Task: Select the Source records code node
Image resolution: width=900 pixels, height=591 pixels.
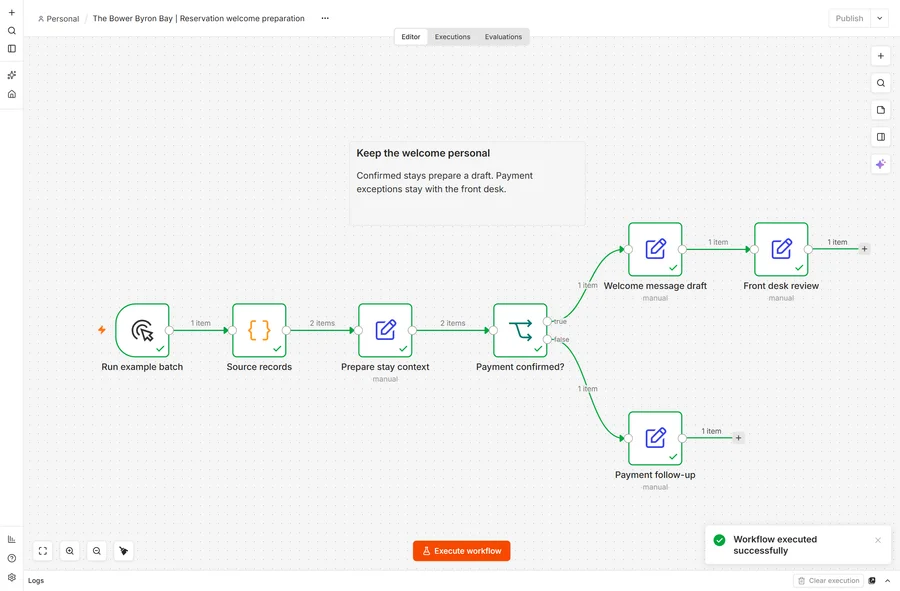Action: [x=259, y=331]
